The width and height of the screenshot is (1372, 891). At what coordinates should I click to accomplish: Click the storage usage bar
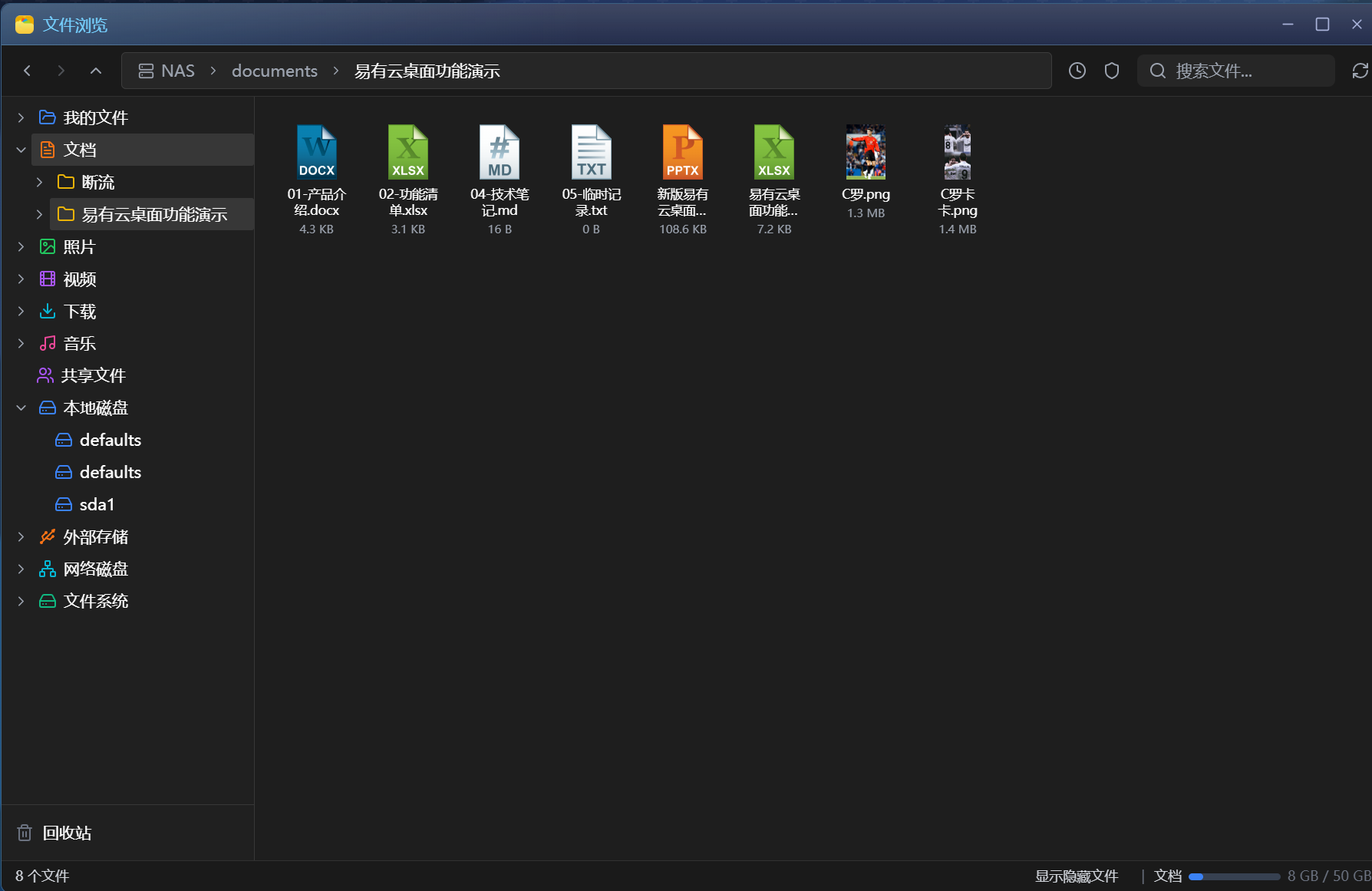tap(1234, 876)
